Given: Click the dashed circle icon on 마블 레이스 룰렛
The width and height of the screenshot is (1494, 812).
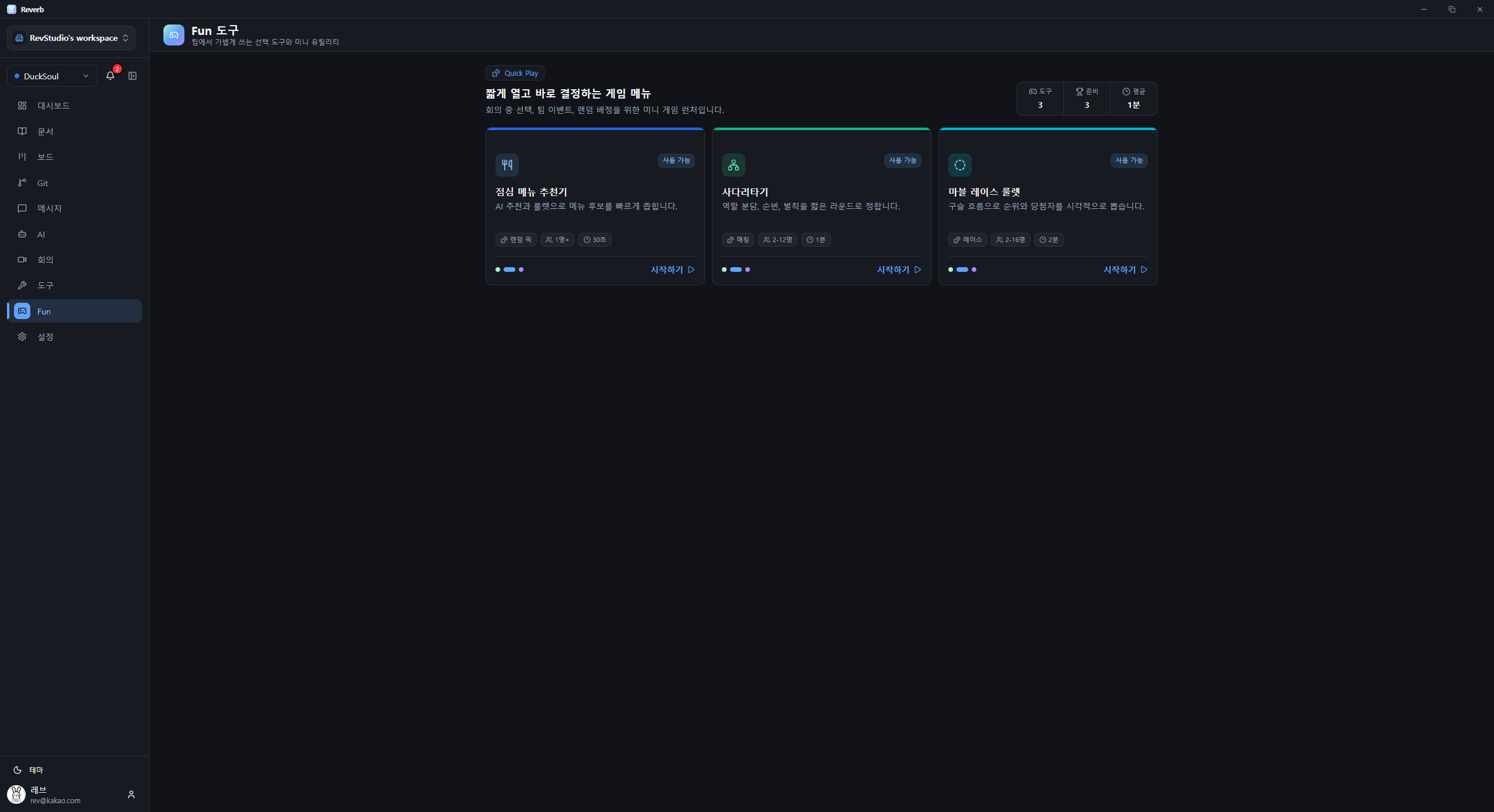Looking at the screenshot, I should (x=960, y=165).
